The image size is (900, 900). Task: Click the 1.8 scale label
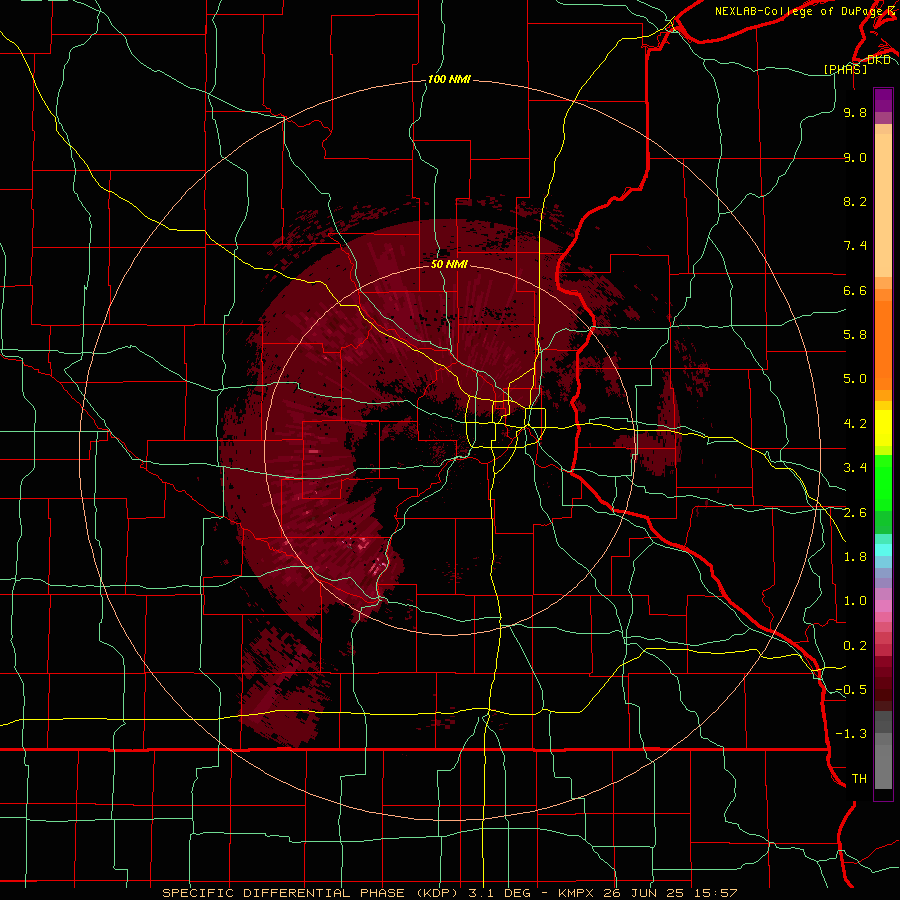click(855, 557)
